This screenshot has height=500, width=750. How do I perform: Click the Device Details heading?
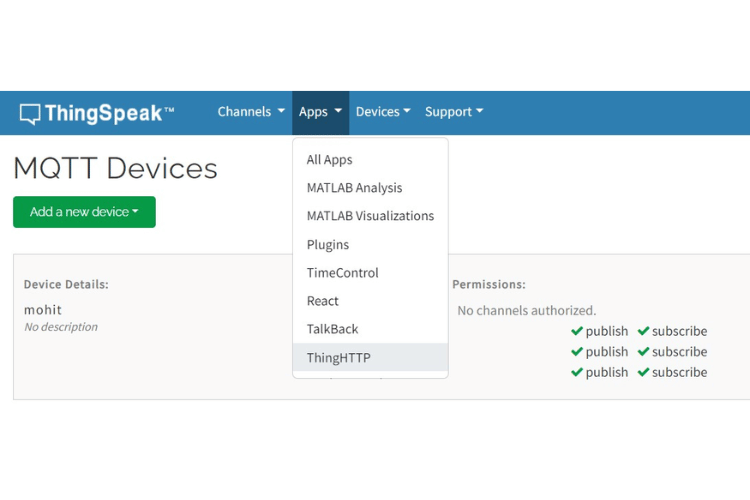pos(66,284)
